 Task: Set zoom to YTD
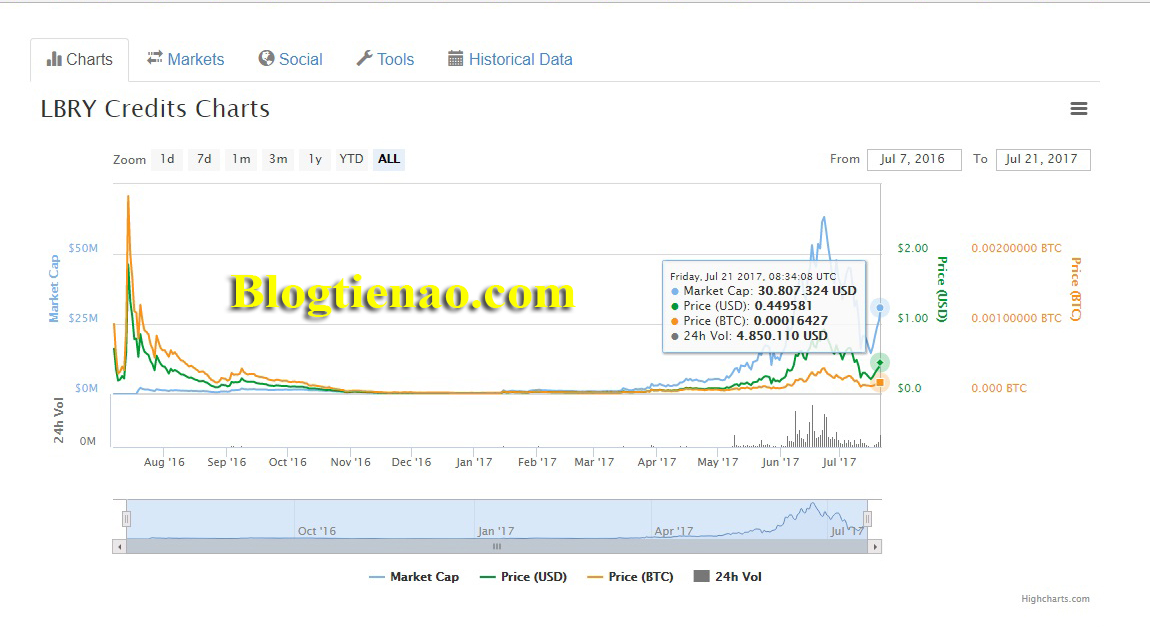point(351,159)
